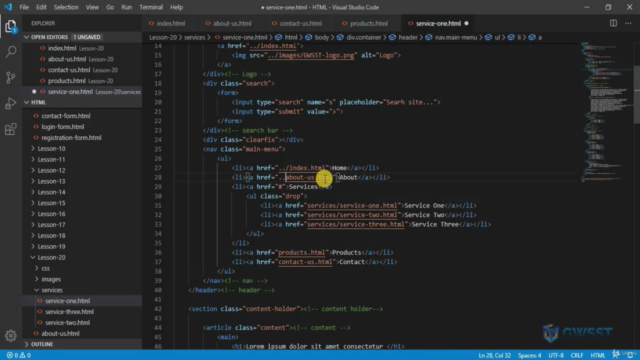Click the services breadcrumb segment
This screenshot has width=640, height=360.
(x=194, y=38)
